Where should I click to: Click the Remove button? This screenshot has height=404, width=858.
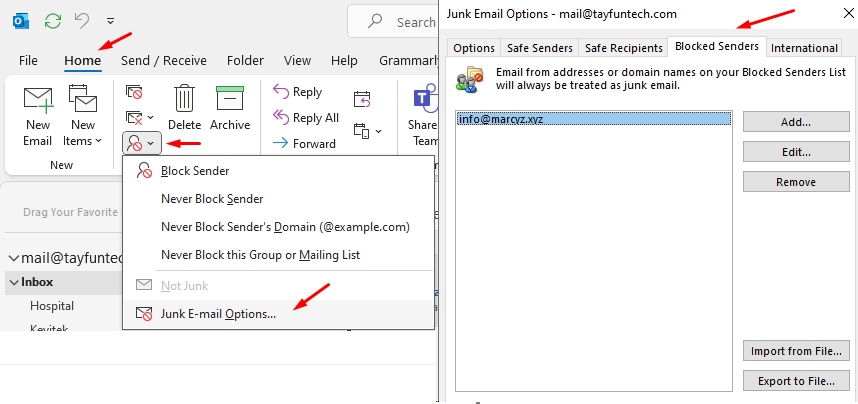795,182
